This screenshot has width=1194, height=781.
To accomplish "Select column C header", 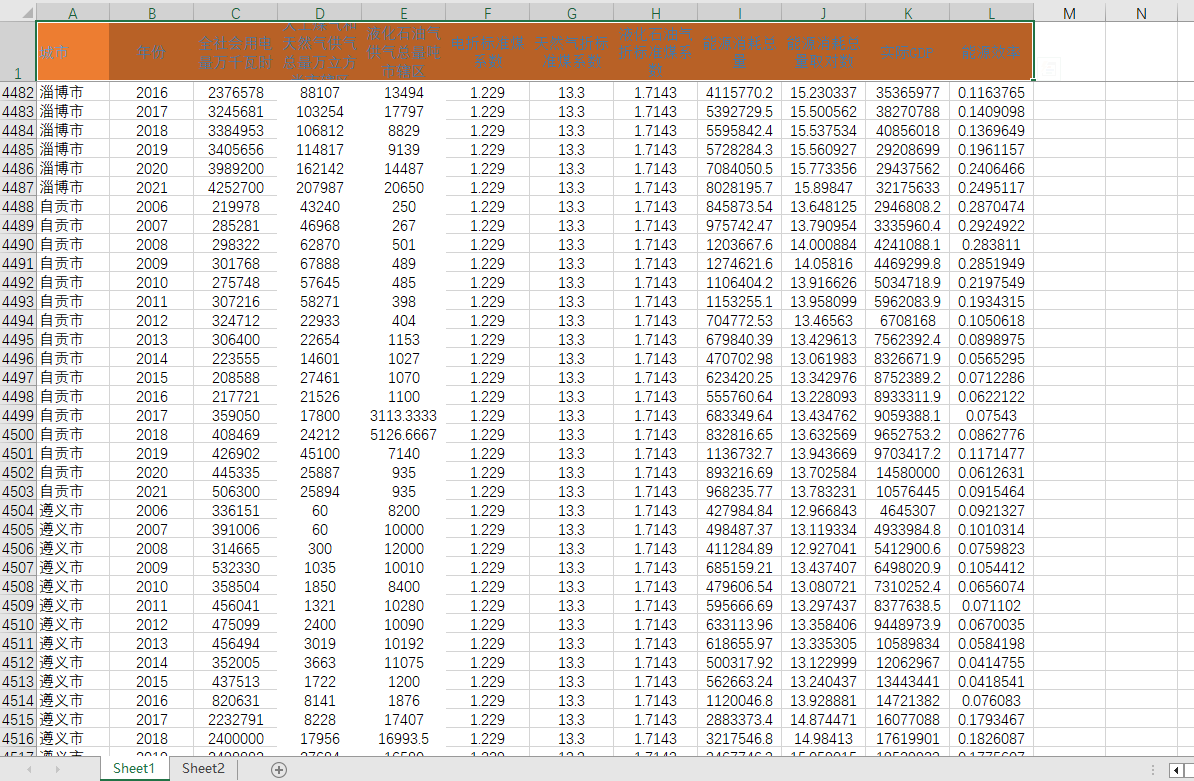I will pyautogui.click(x=235, y=13).
